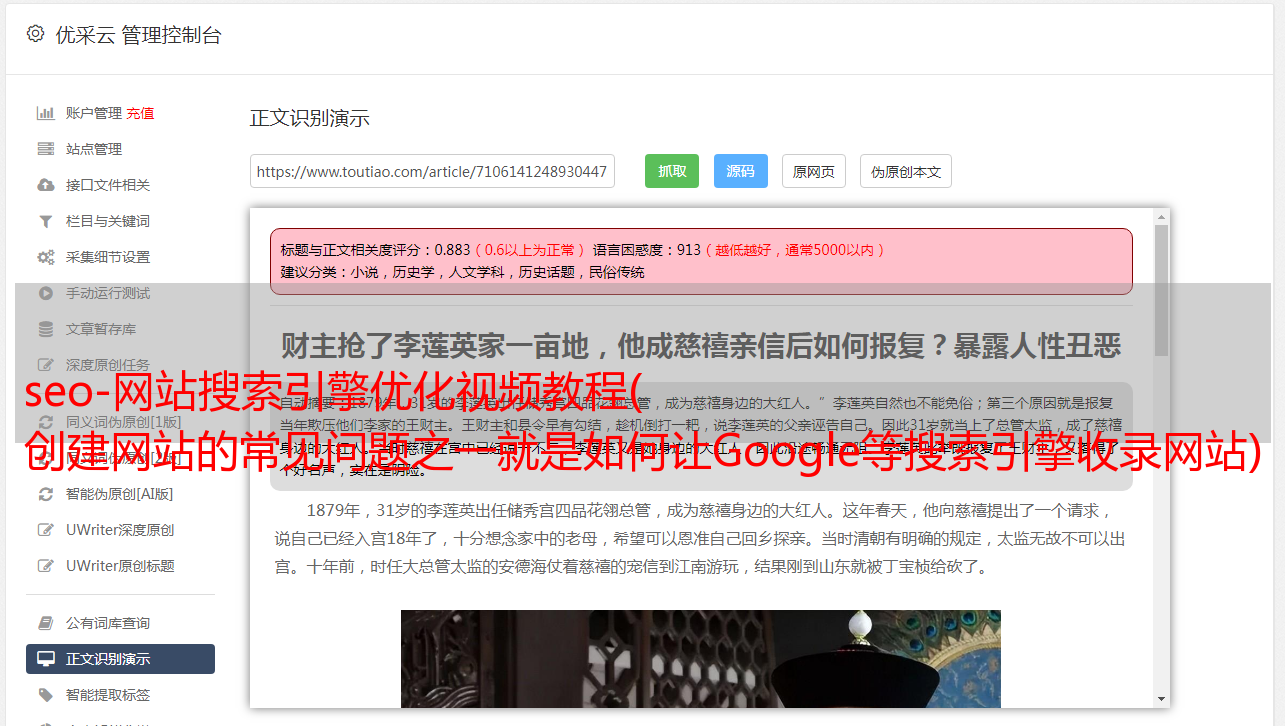Click the tag icon for 智能提取标签
This screenshot has width=1285, height=726.
click(46, 695)
